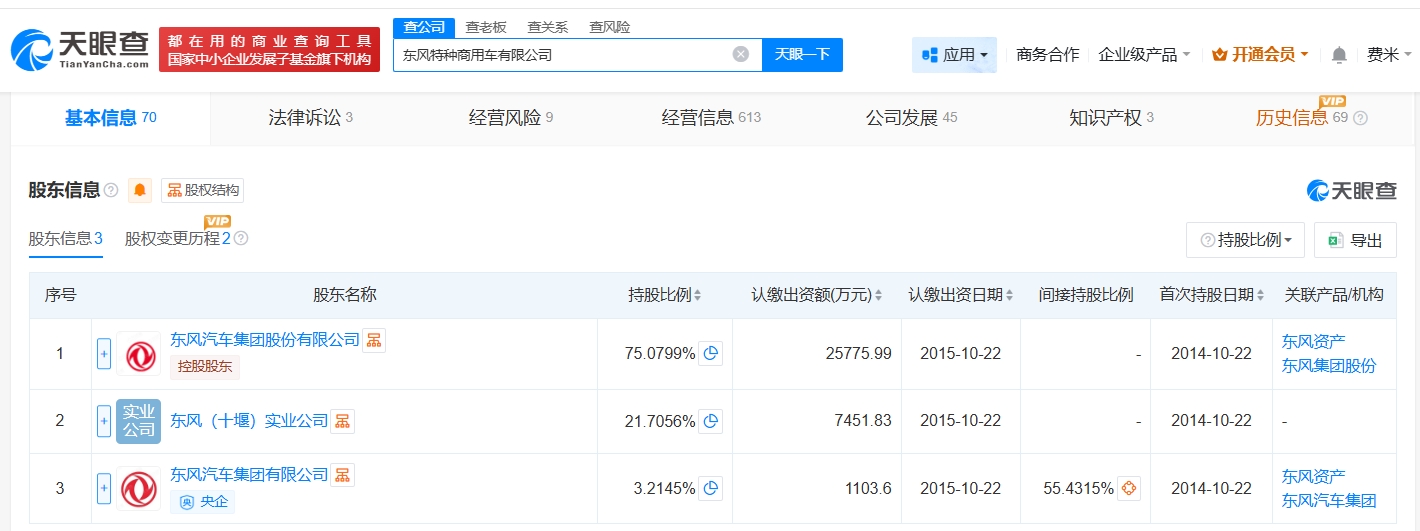The height and width of the screenshot is (531, 1420).
Task: Open 企业级产品 dropdown menu
Action: (x=1144, y=55)
